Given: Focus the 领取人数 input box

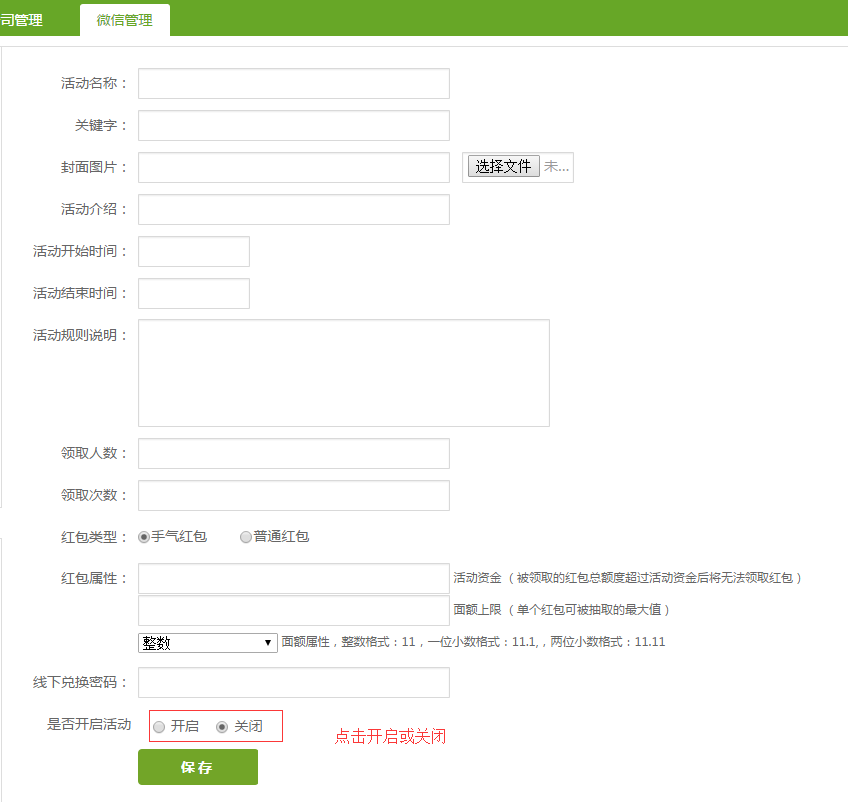Looking at the screenshot, I should point(293,454).
